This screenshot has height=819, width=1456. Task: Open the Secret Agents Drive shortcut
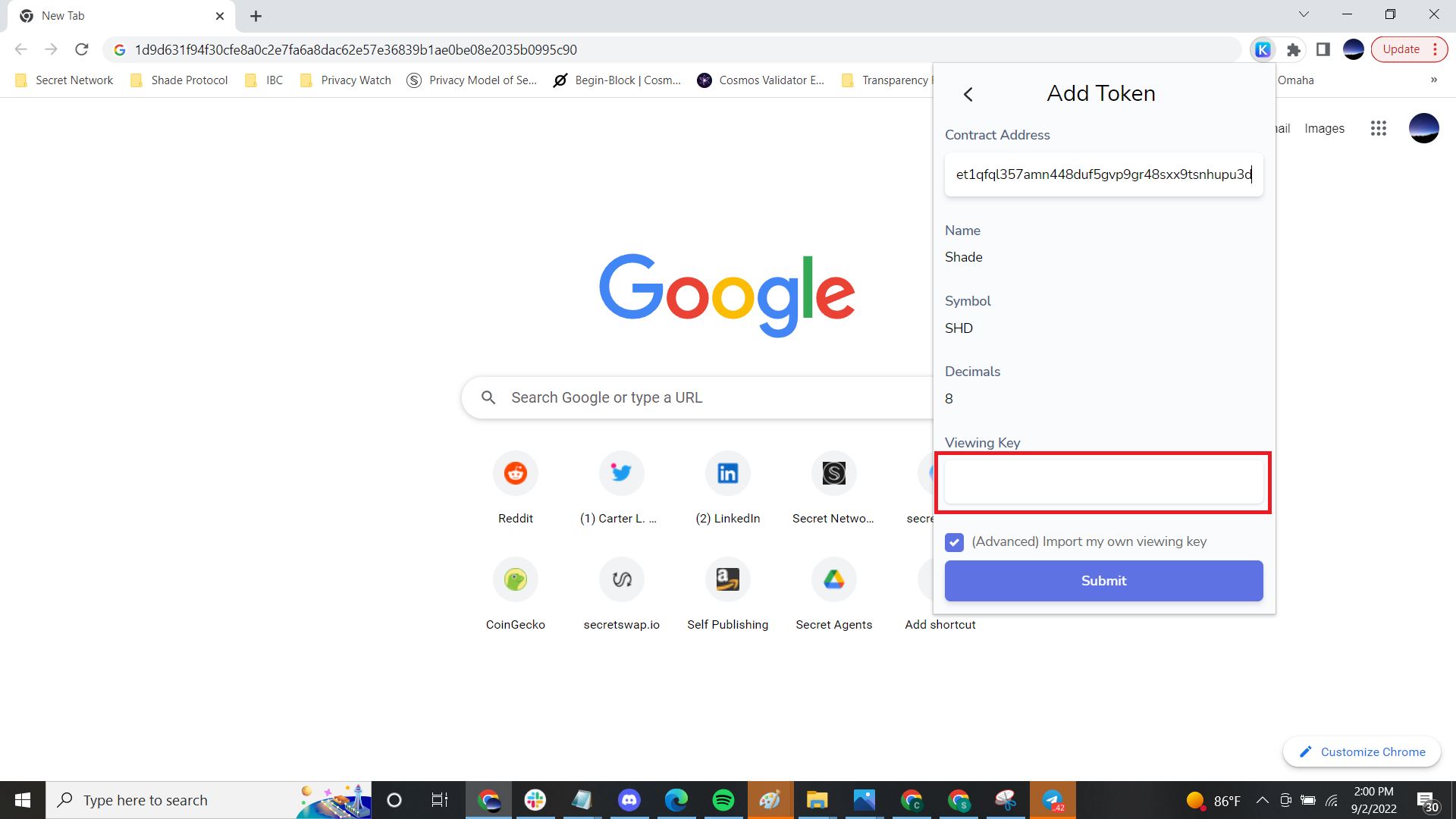[834, 594]
